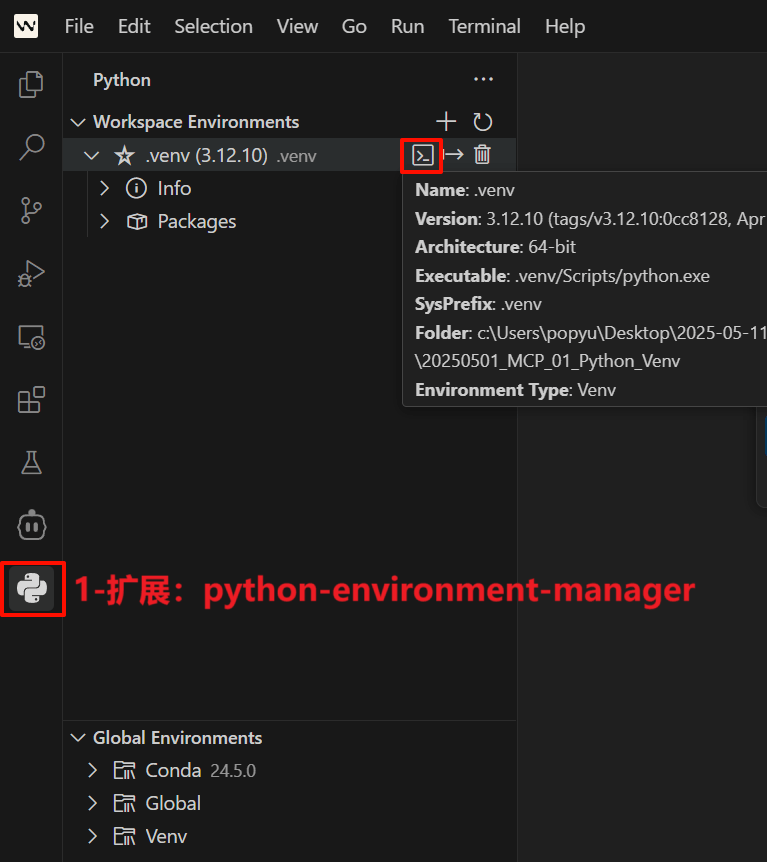
Task: Open Source Control view in activity bar
Action: point(31,211)
